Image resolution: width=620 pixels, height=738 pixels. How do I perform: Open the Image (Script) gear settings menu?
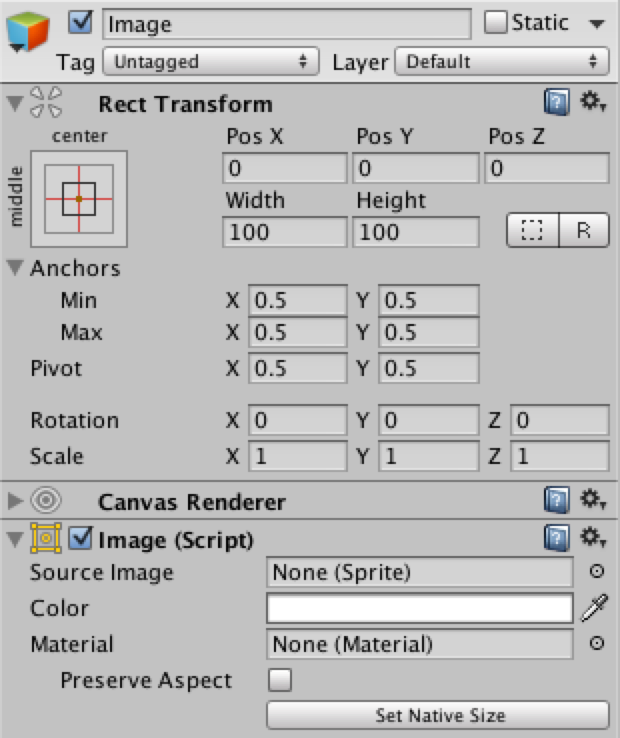(593, 539)
